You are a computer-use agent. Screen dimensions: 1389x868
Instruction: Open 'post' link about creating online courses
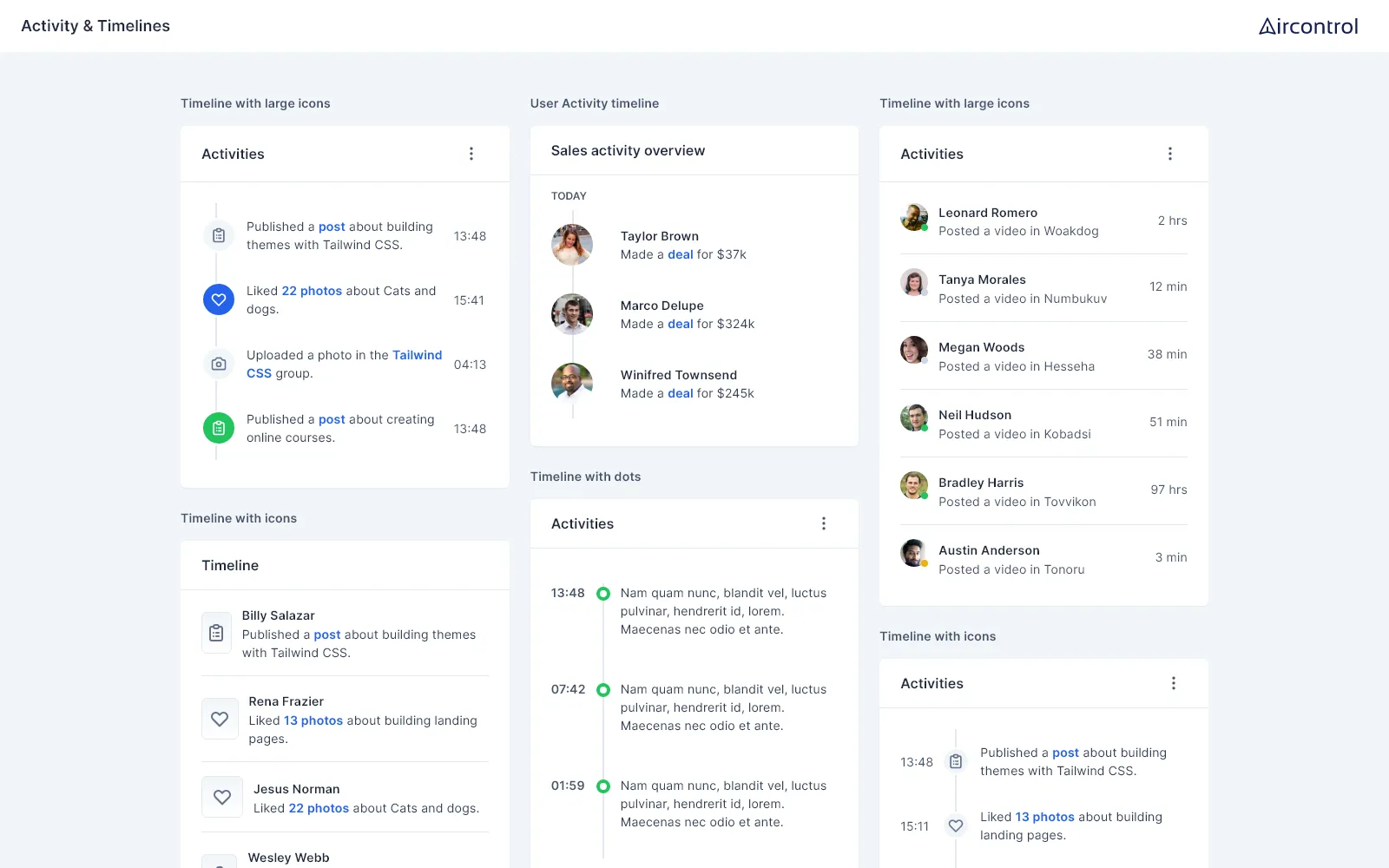click(332, 419)
